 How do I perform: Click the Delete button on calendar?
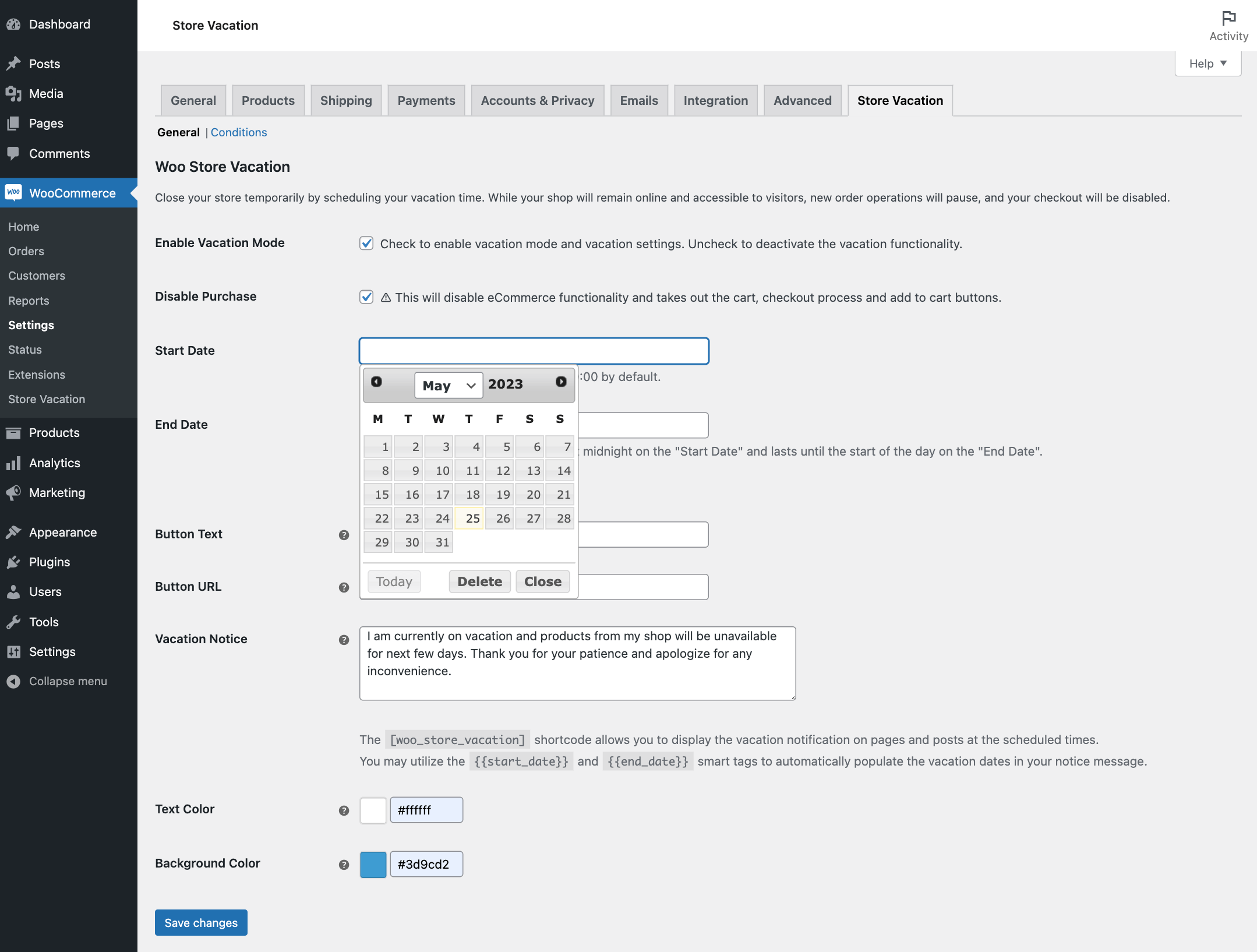pos(480,581)
